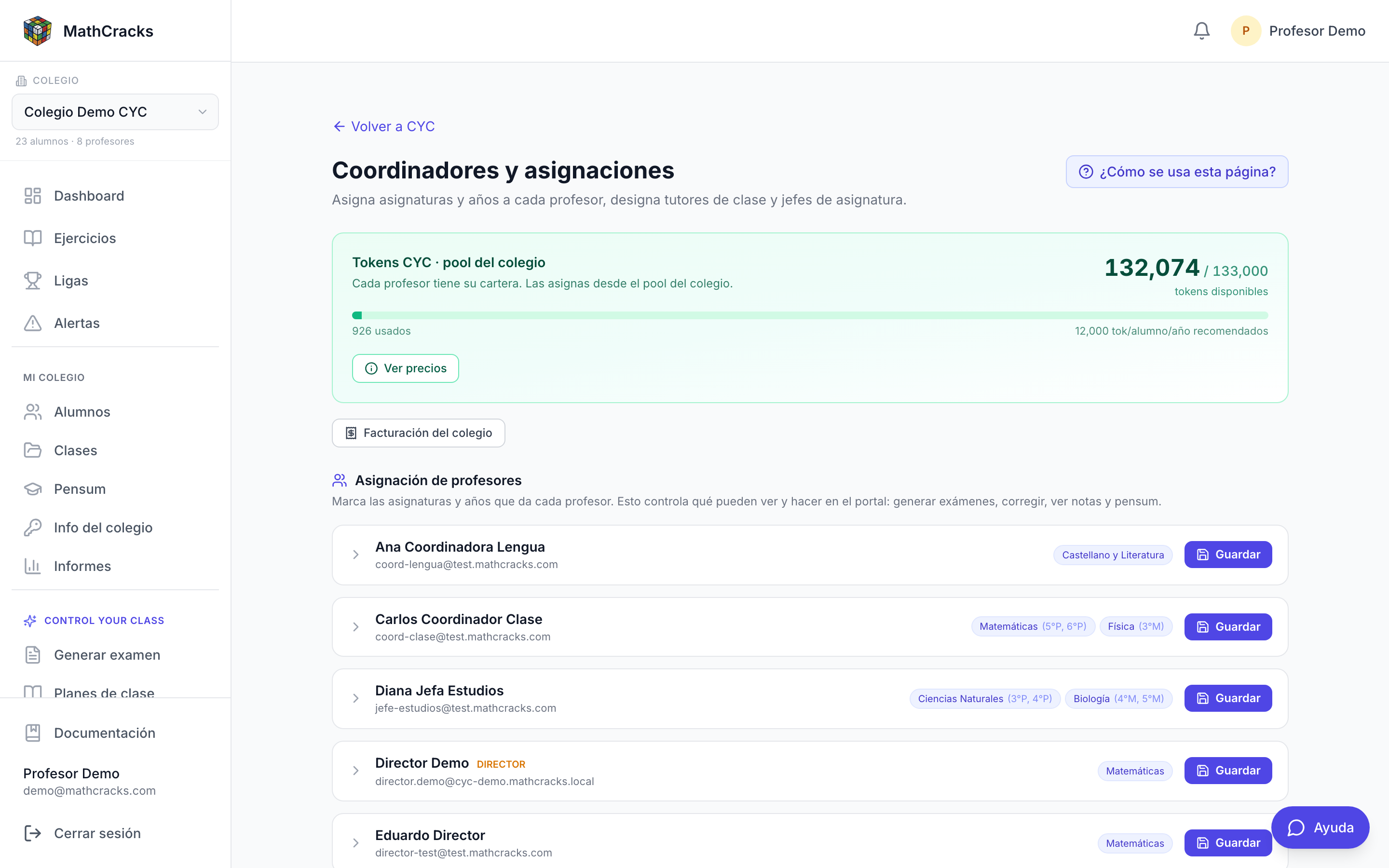The width and height of the screenshot is (1389, 868).
Task: Click the Cerrar sesión logout icon
Action: (33, 833)
